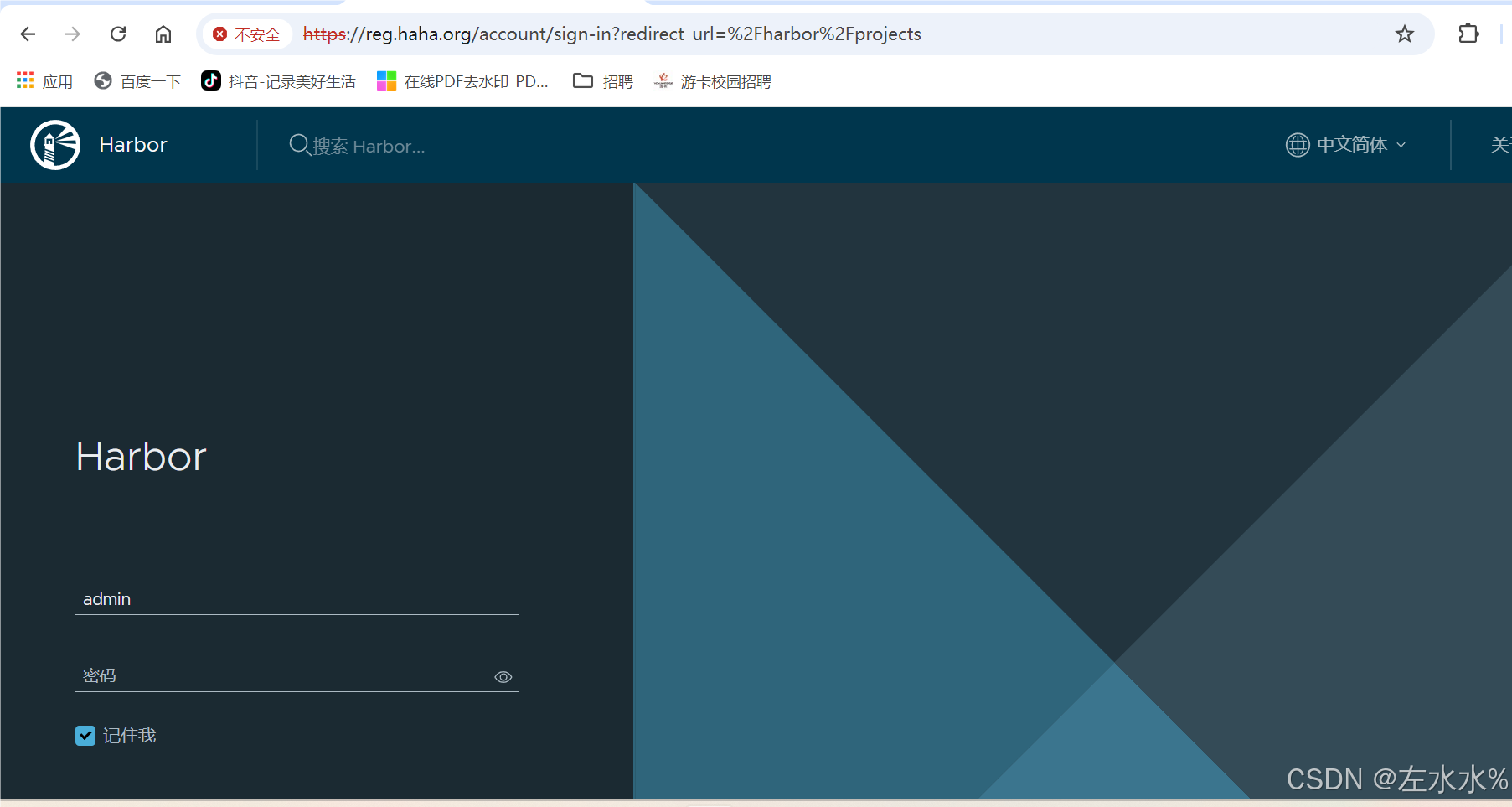Uncheck the 记住我 checkbox
This screenshot has width=1512, height=807.
point(85,736)
